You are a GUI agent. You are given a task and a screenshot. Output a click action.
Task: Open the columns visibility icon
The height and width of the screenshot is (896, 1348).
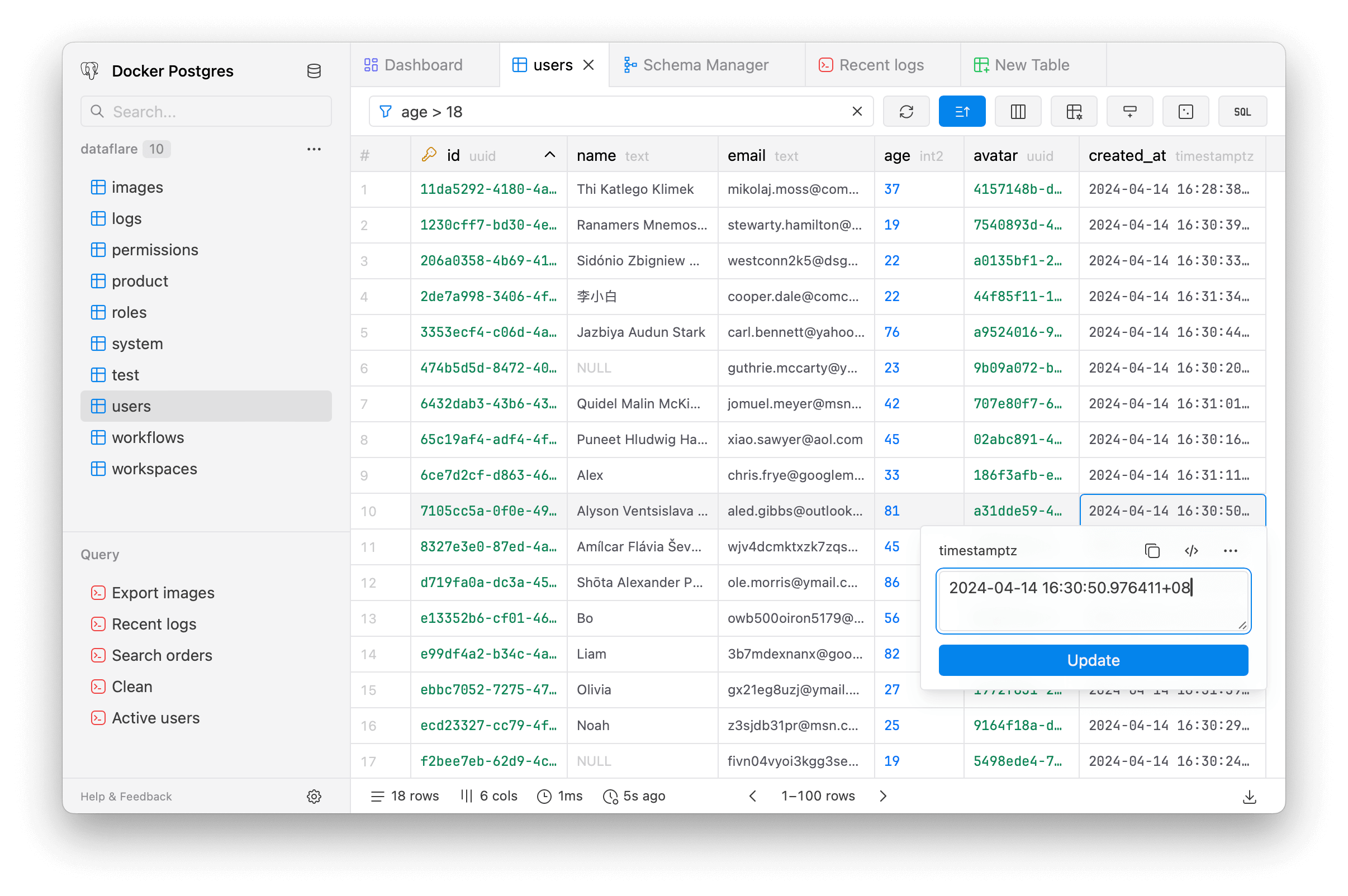tap(1018, 111)
